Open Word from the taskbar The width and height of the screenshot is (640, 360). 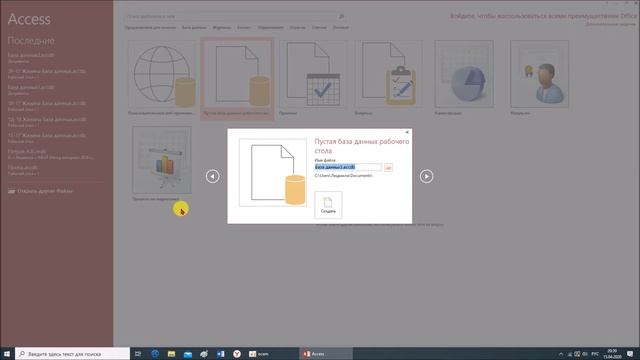pyautogui.click(x=220, y=353)
